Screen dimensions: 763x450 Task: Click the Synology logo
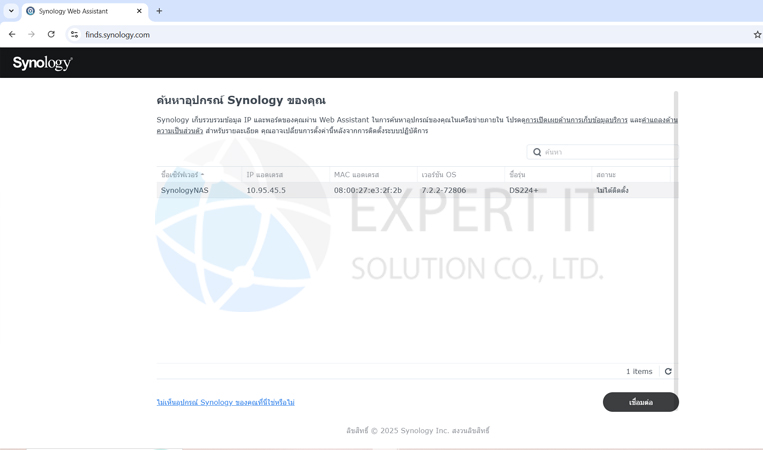click(42, 63)
